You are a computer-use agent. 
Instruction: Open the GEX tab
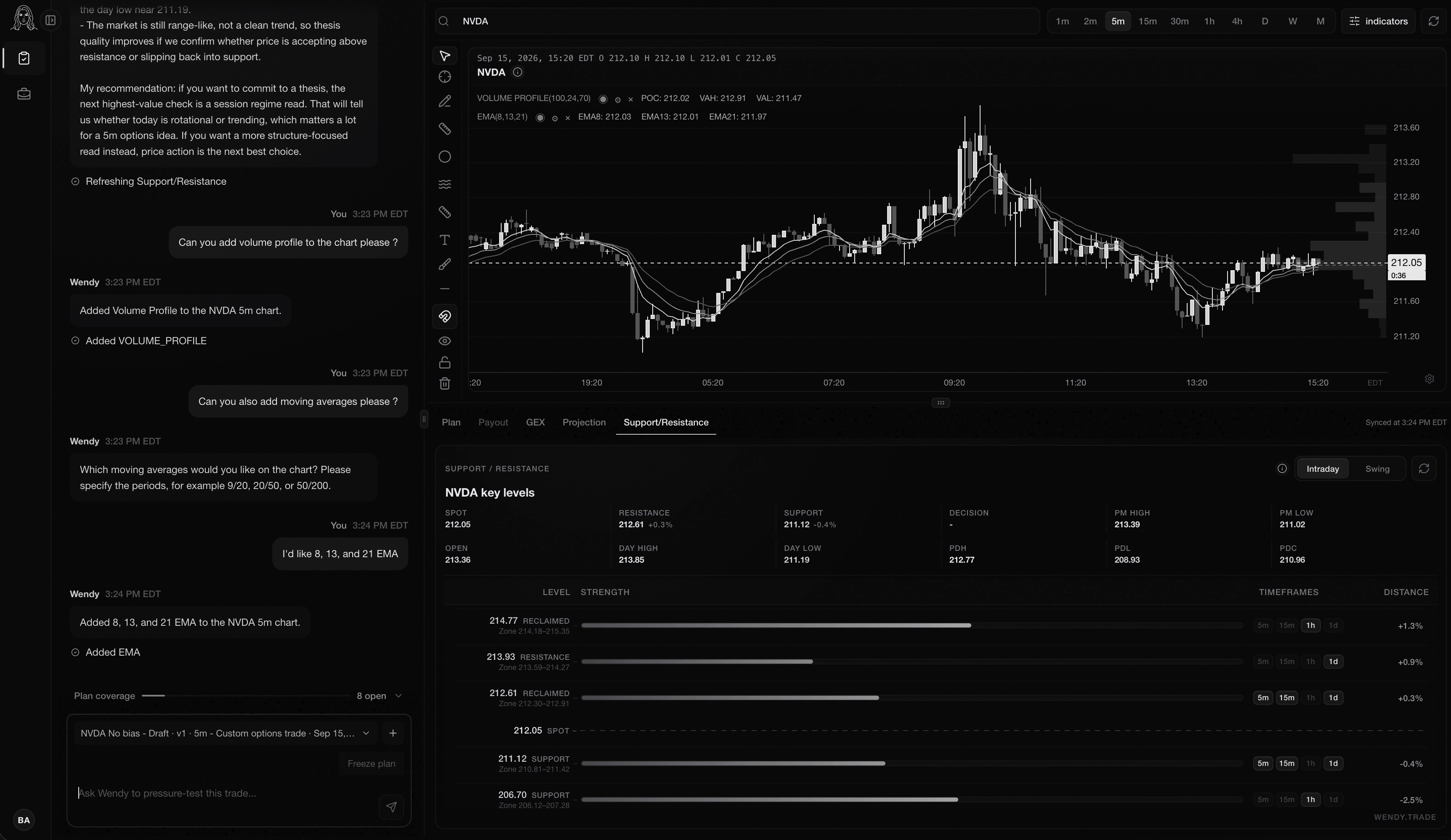click(535, 423)
